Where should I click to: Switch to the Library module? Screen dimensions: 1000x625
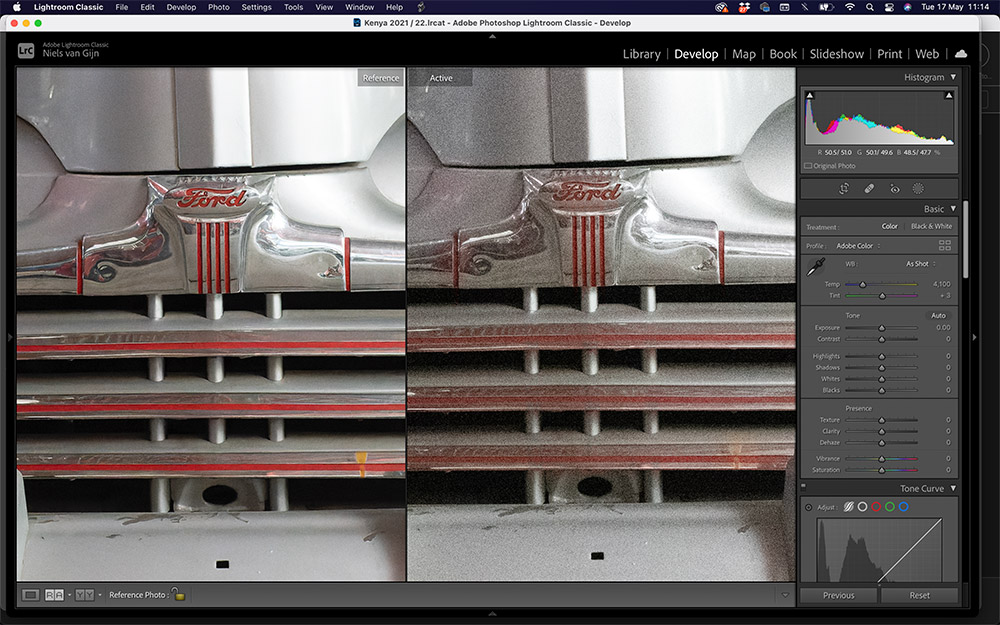coord(642,54)
